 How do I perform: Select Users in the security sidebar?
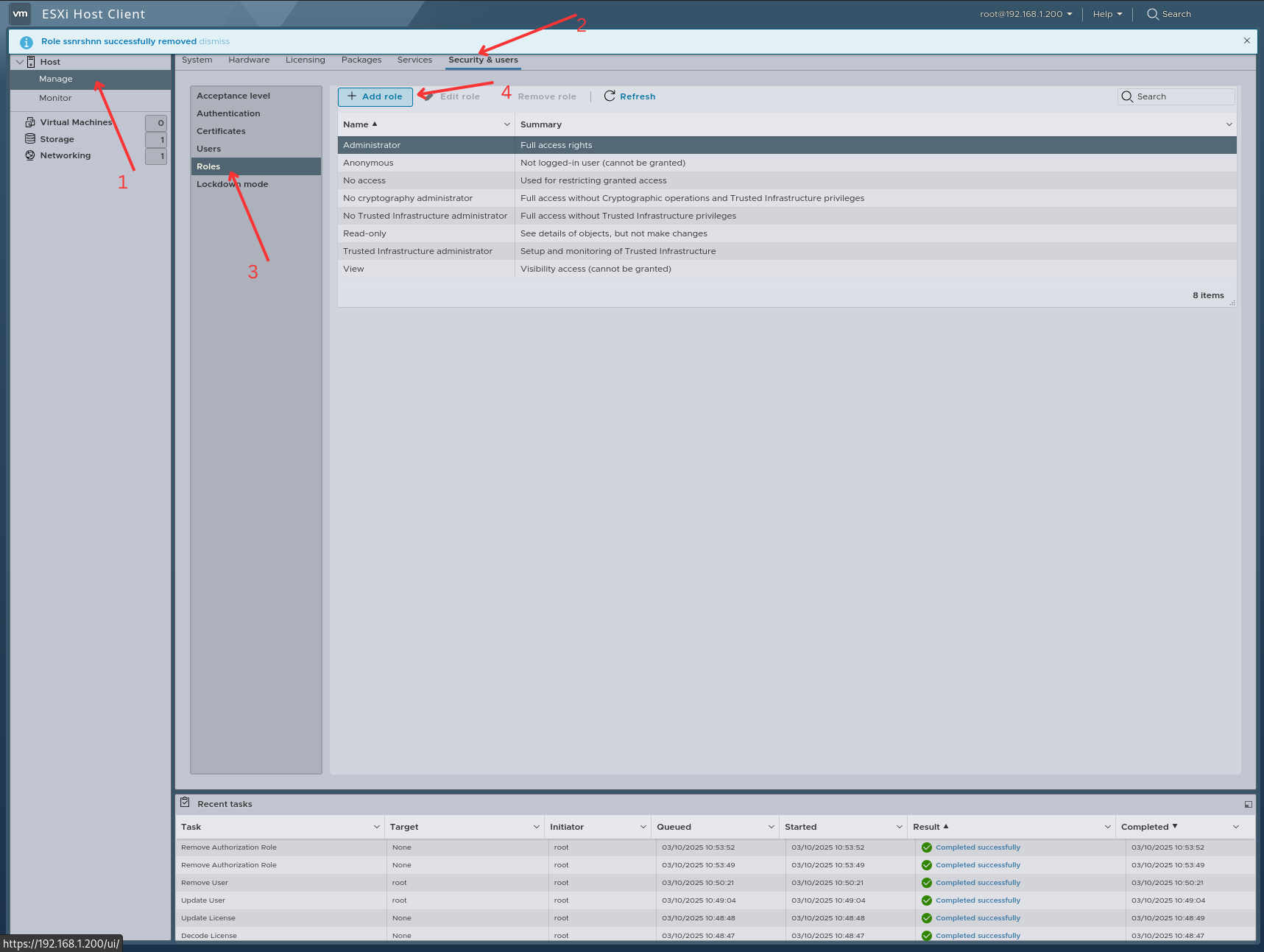pos(209,148)
